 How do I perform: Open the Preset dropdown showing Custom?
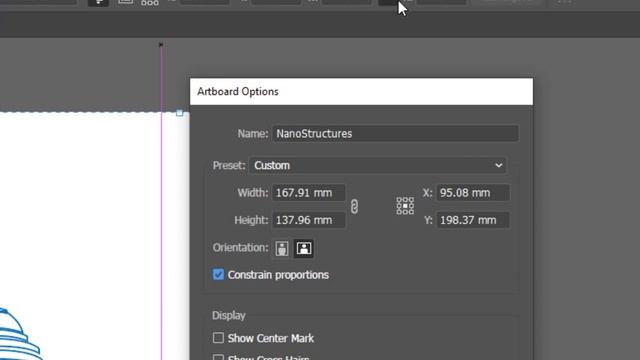click(x=378, y=165)
